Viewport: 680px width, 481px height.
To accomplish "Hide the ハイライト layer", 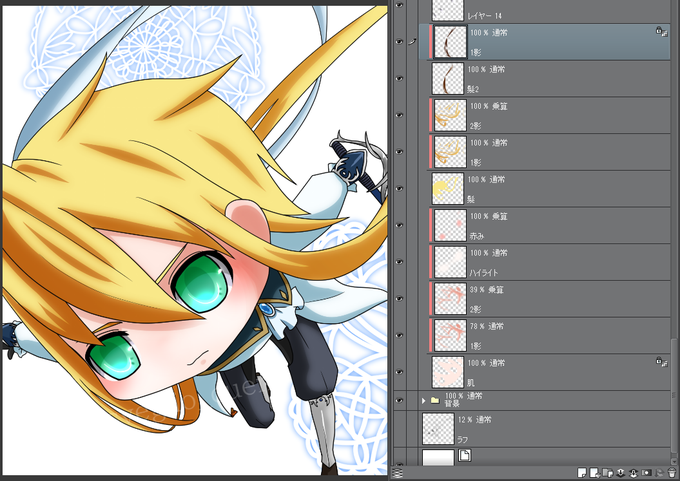I will tap(399, 262).
